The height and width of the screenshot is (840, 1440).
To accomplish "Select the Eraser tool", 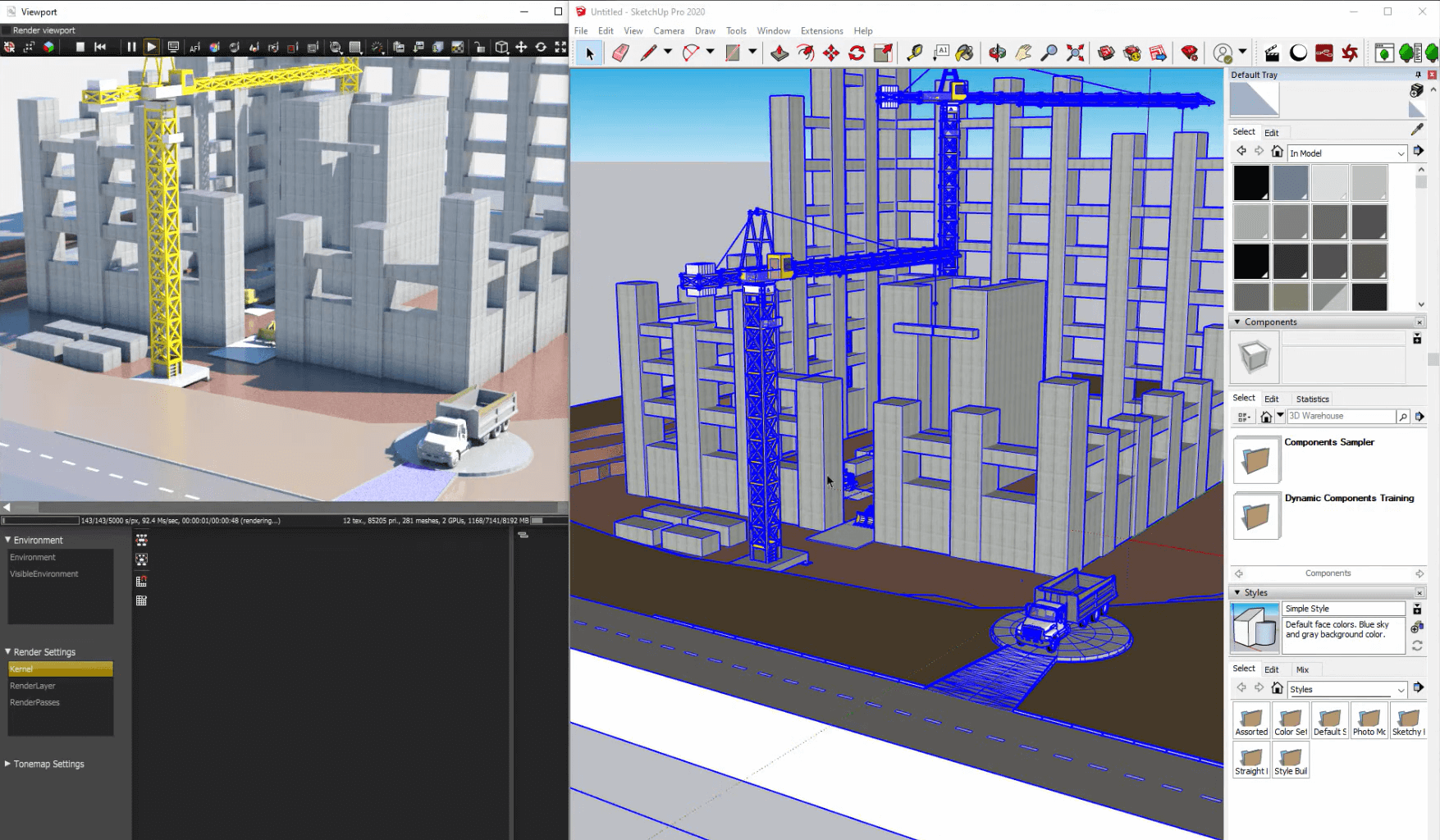I will [x=620, y=53].
